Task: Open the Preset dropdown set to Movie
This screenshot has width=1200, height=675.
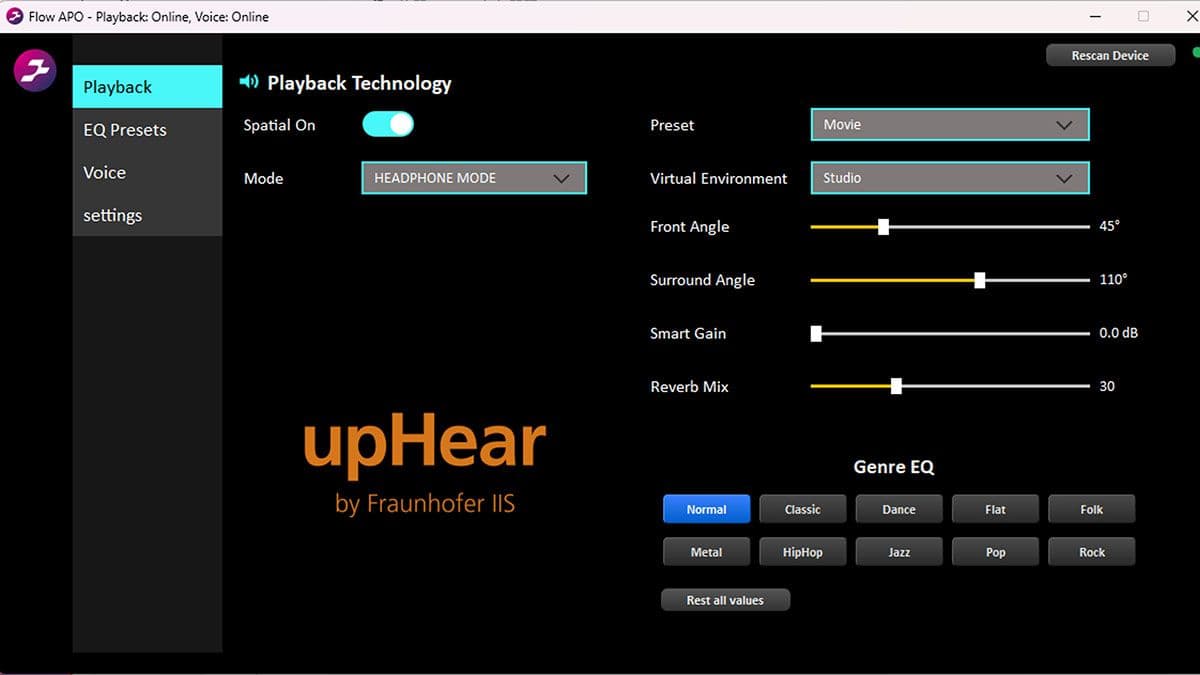Action: [x=948, y=124]
